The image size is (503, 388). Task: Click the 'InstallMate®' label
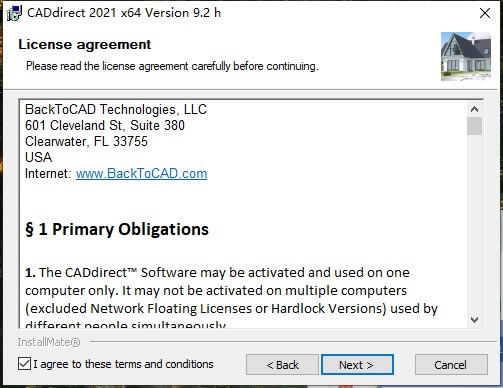[x=49, y=342]
